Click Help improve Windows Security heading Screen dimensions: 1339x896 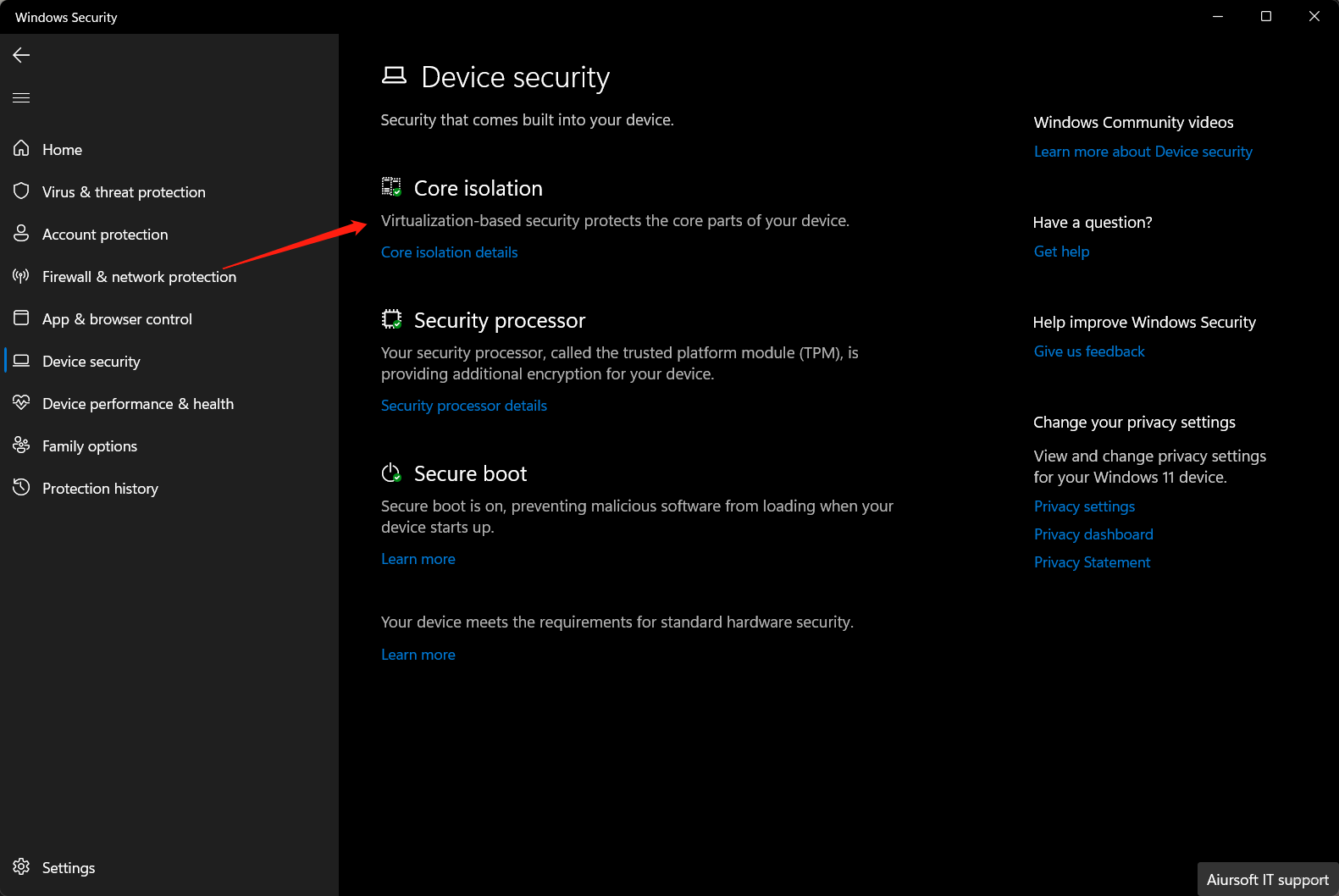pyautogui.click(x=1144, y=322)
